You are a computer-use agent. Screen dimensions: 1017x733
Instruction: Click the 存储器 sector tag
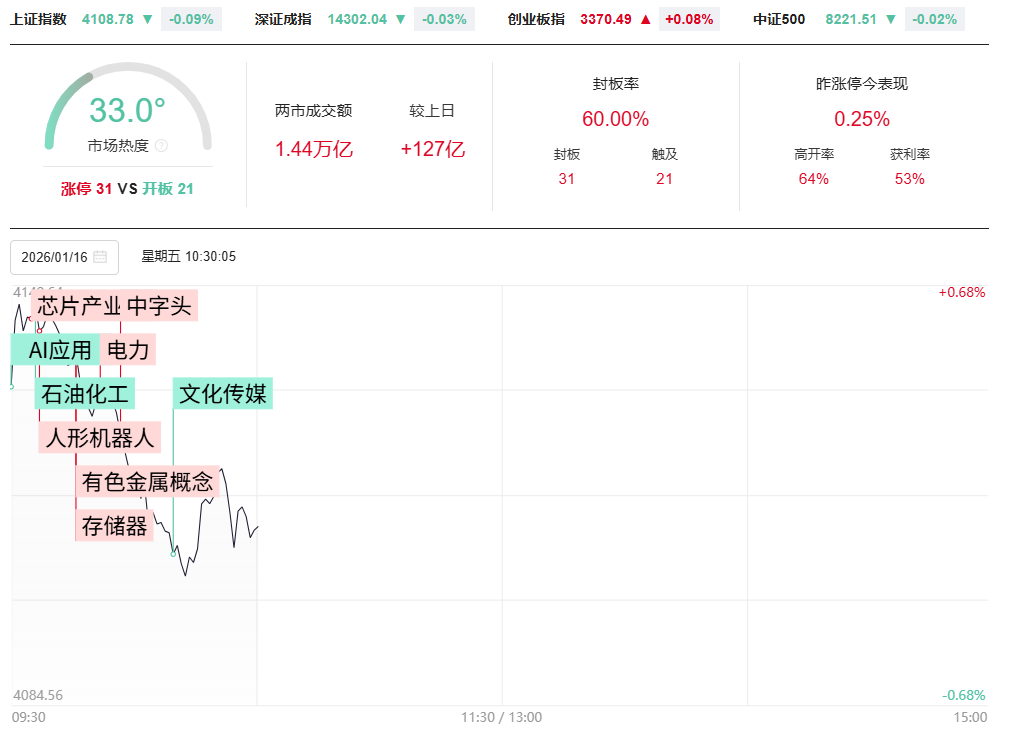coord(114,526)
